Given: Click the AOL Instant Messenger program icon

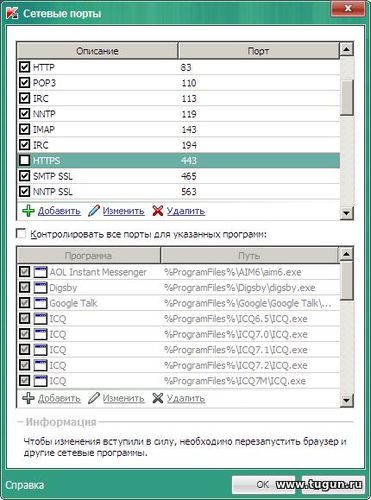Looking at the screenshot, I should (41, 272).
